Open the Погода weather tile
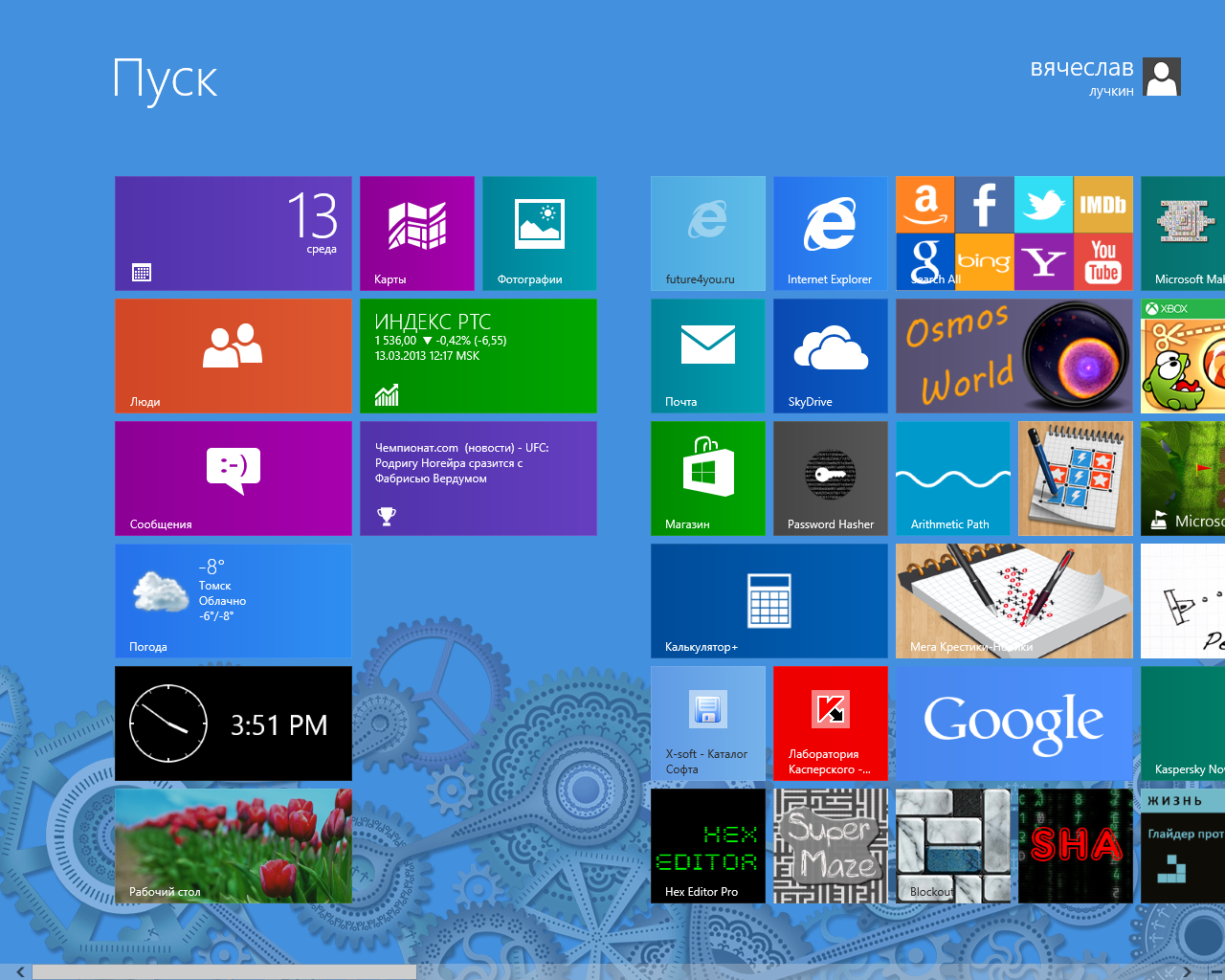The image size is (1225, 980). point(234,601)
